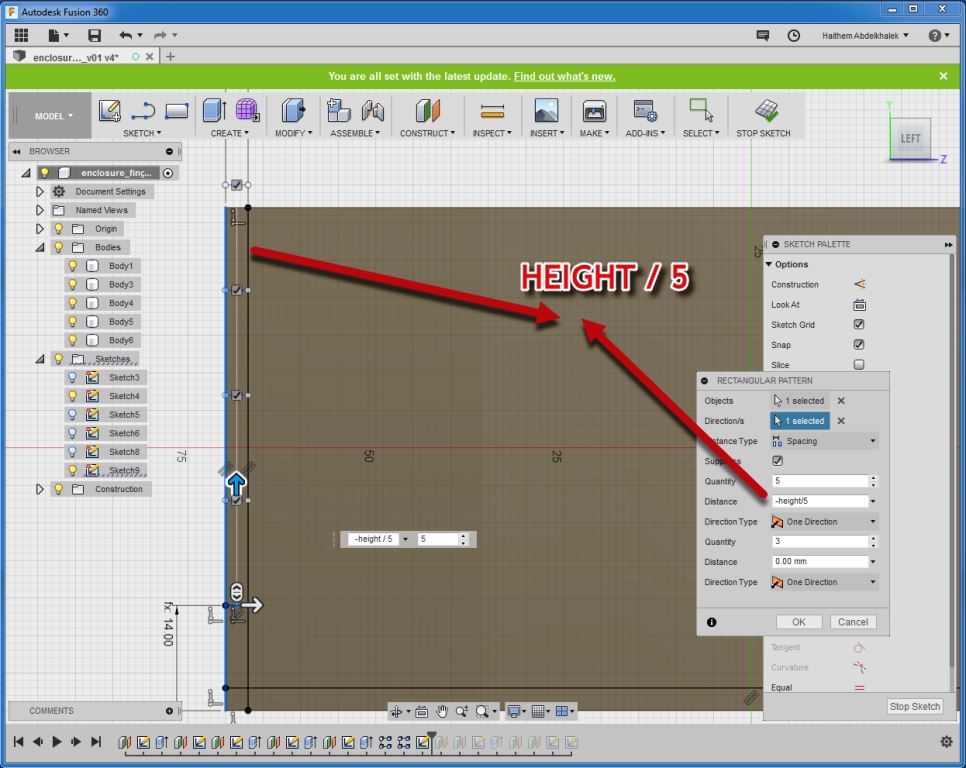Open timeline settings gear icon
The image size is (966, 768).
[946, 742]
